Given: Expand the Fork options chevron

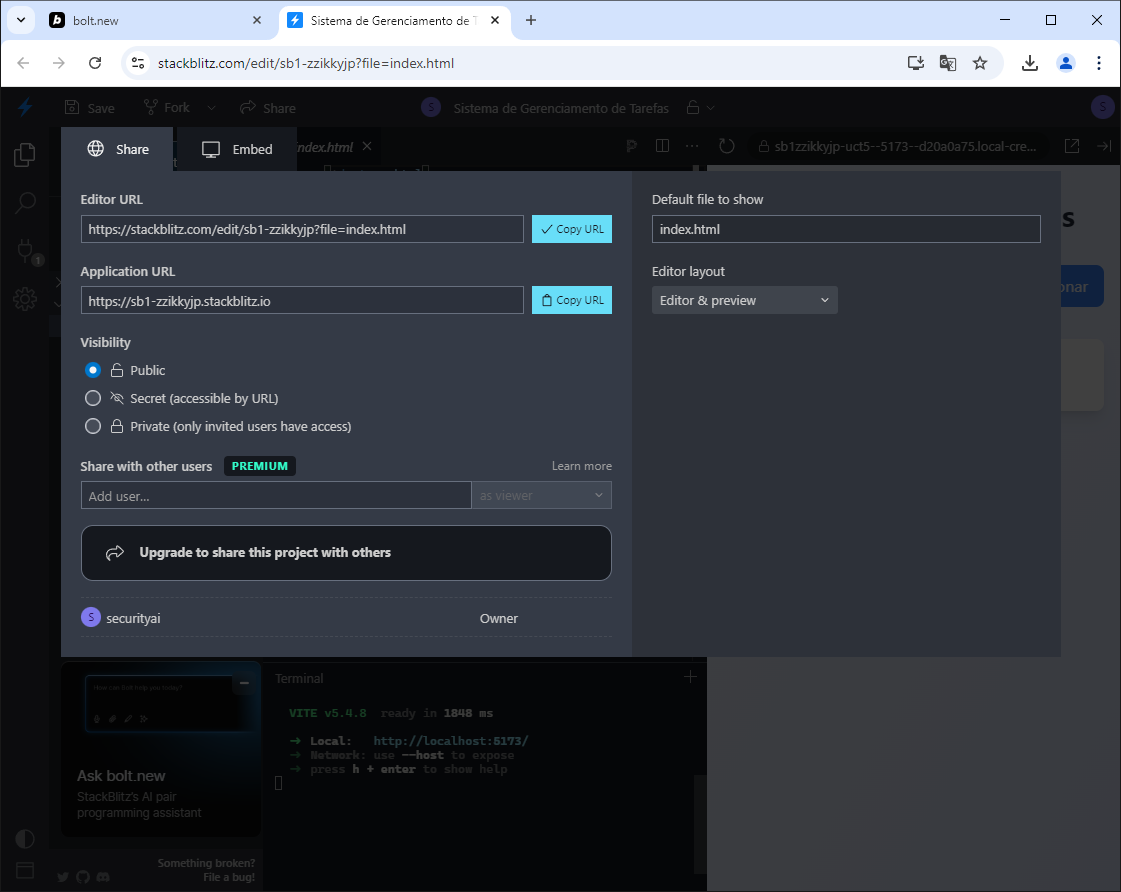Looking at the screenshot, I should (x=211, y=108).
